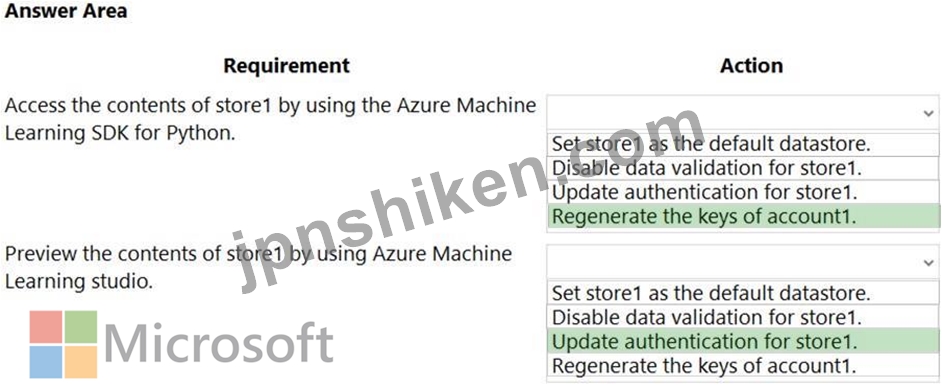Pick 'Update authentication for store1' in first list
This screenshot has width=942, height=385.
click(743, 192)
